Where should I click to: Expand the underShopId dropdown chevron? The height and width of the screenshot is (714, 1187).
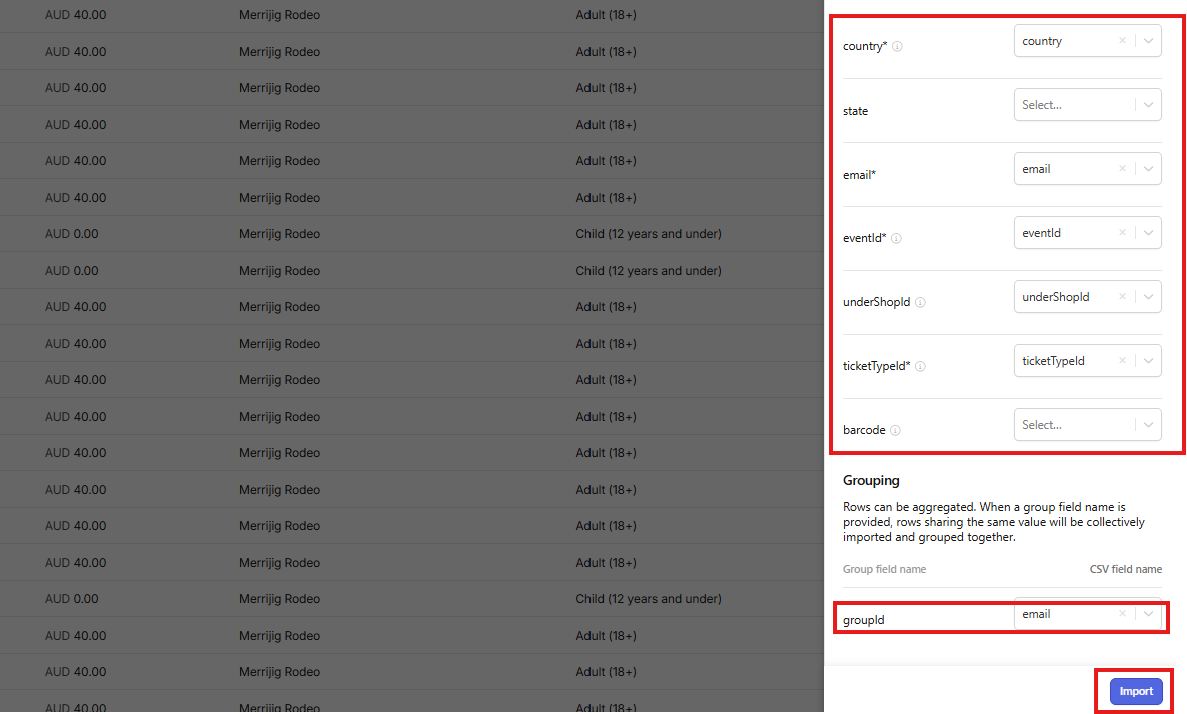[x=1148, y=297]
